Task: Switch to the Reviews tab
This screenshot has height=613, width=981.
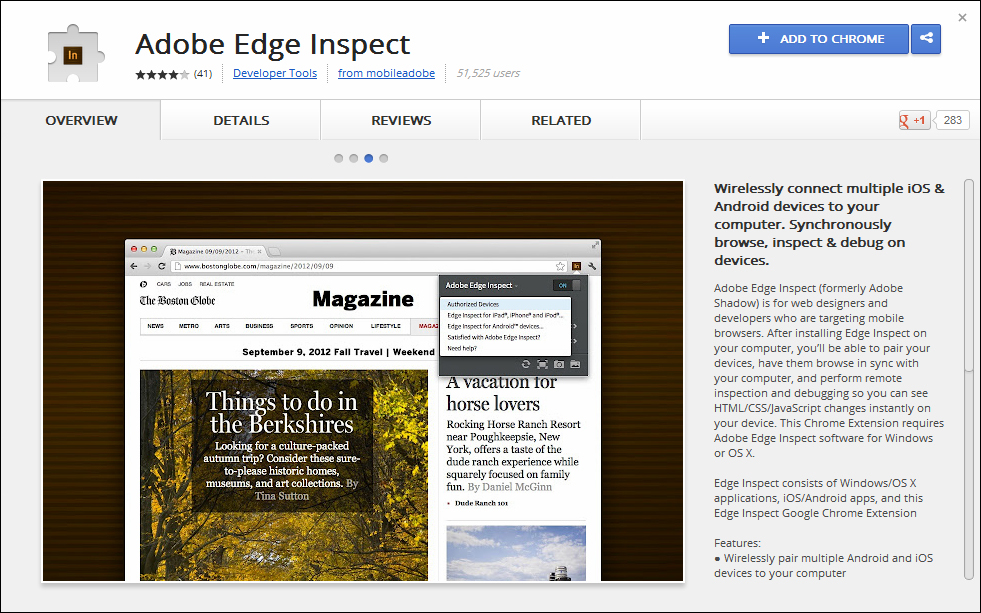Action: pos(401,120)
